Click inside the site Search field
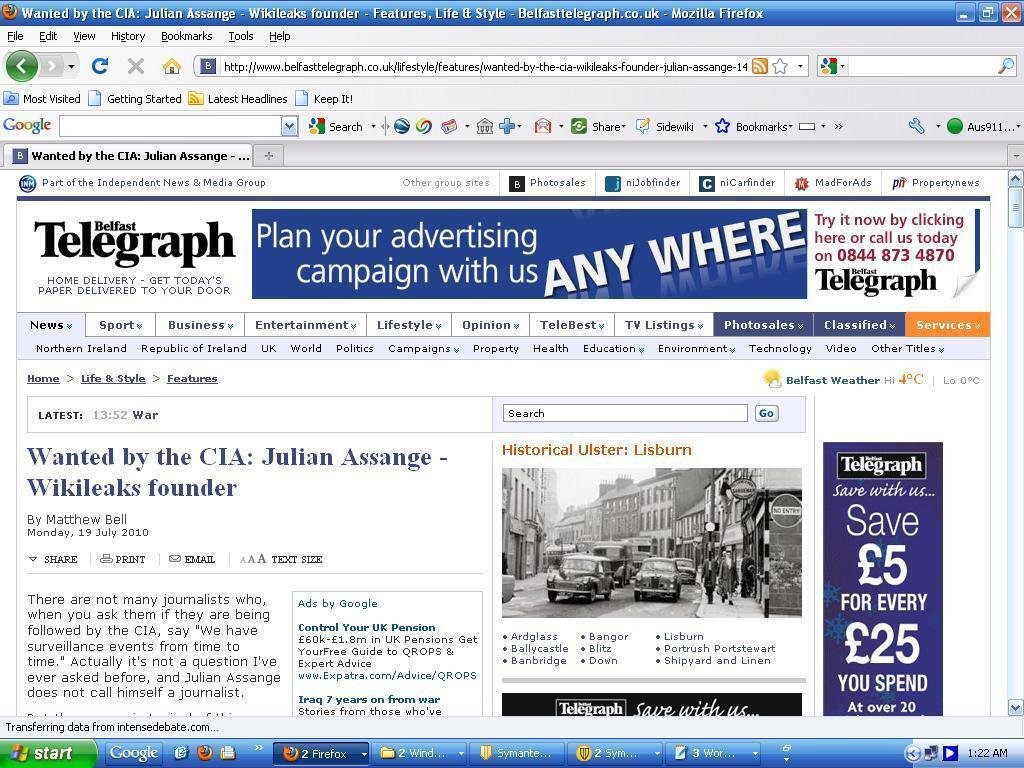This screenshot has width=1024, height=768. (x=625, y=413)
